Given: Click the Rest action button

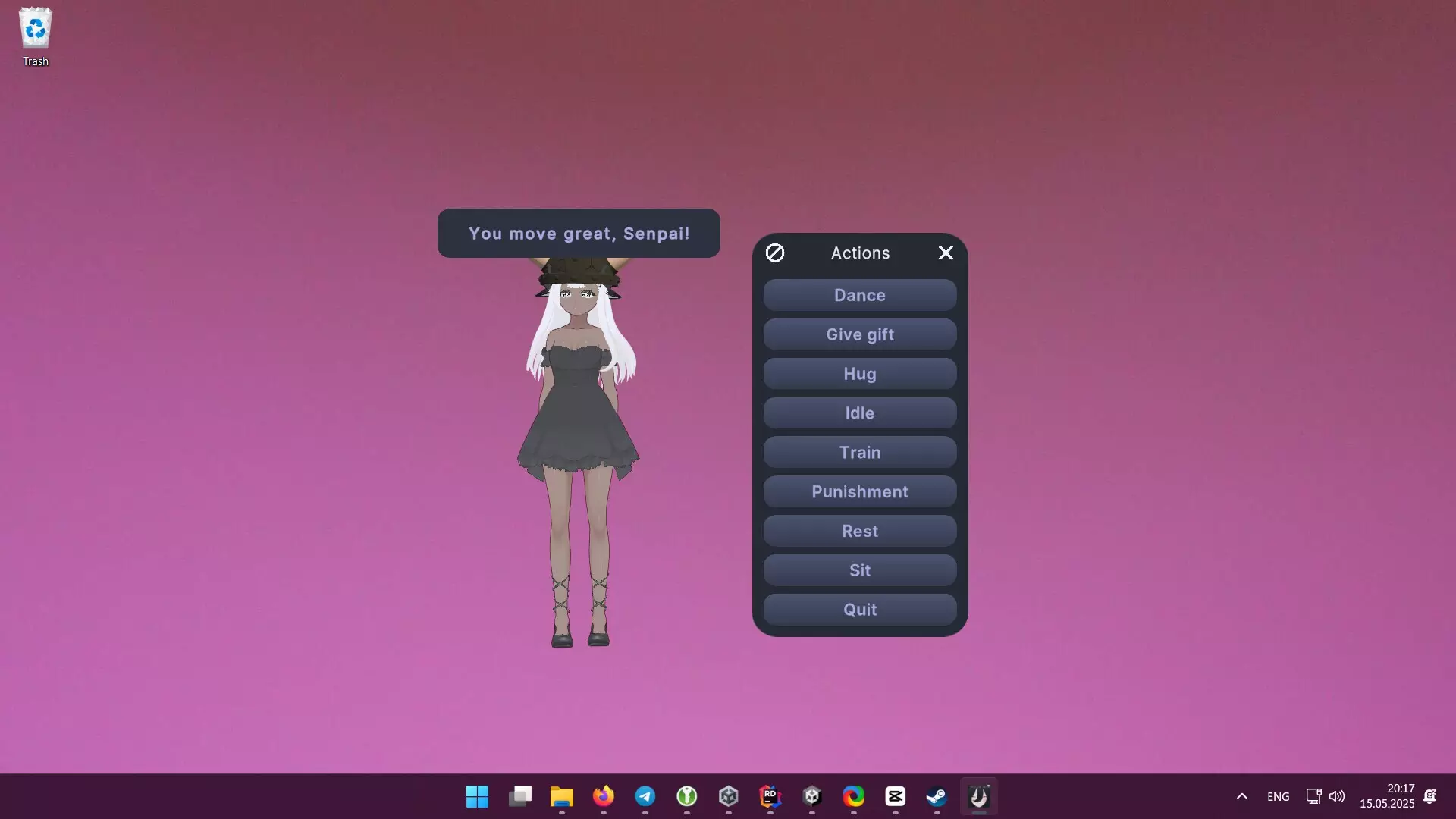Looking at the screenshot, I should click(859, 532).
